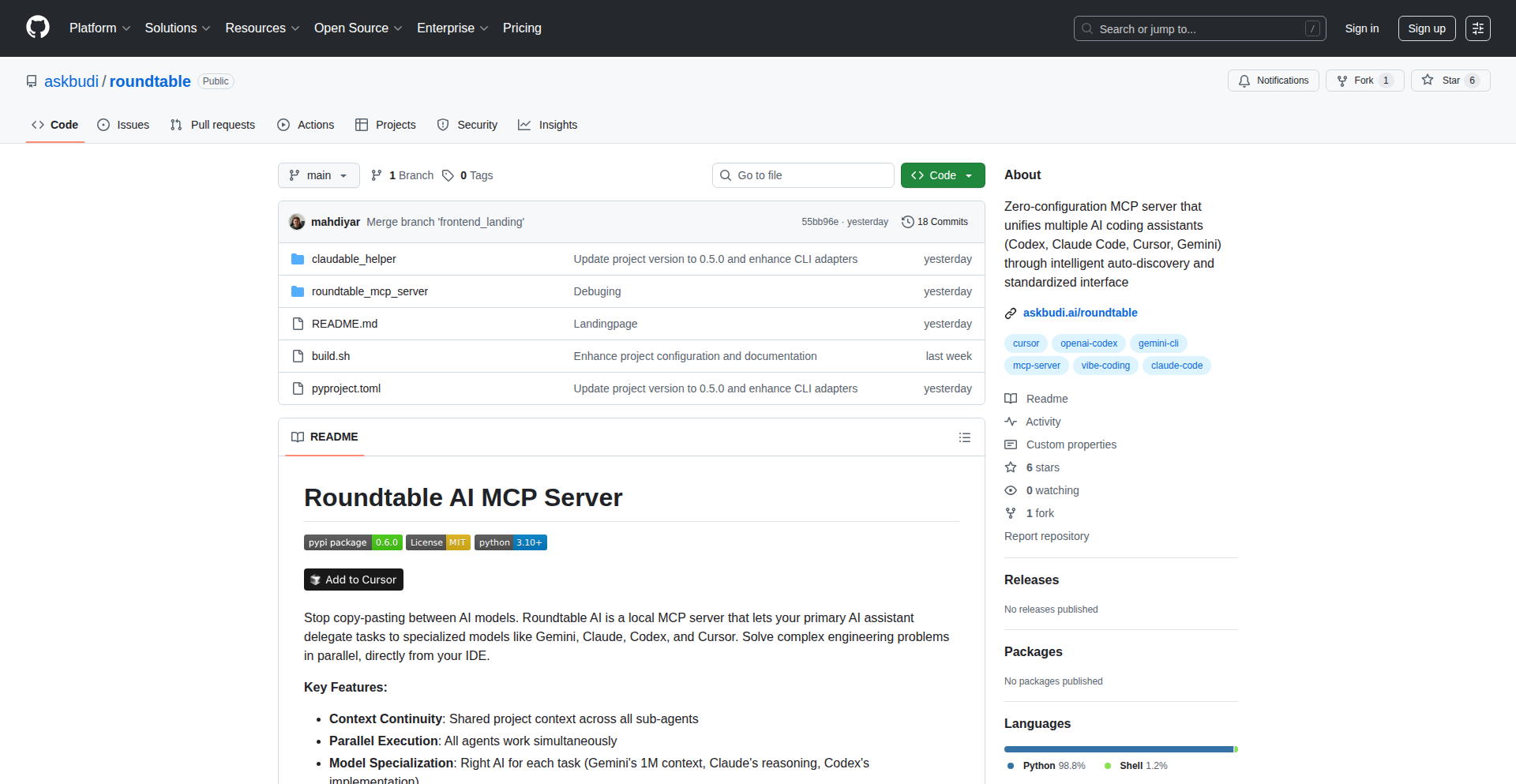Click the pypi package 0.6.0 badge
This screenshot has width=1516, height=784.
point(353,542)
